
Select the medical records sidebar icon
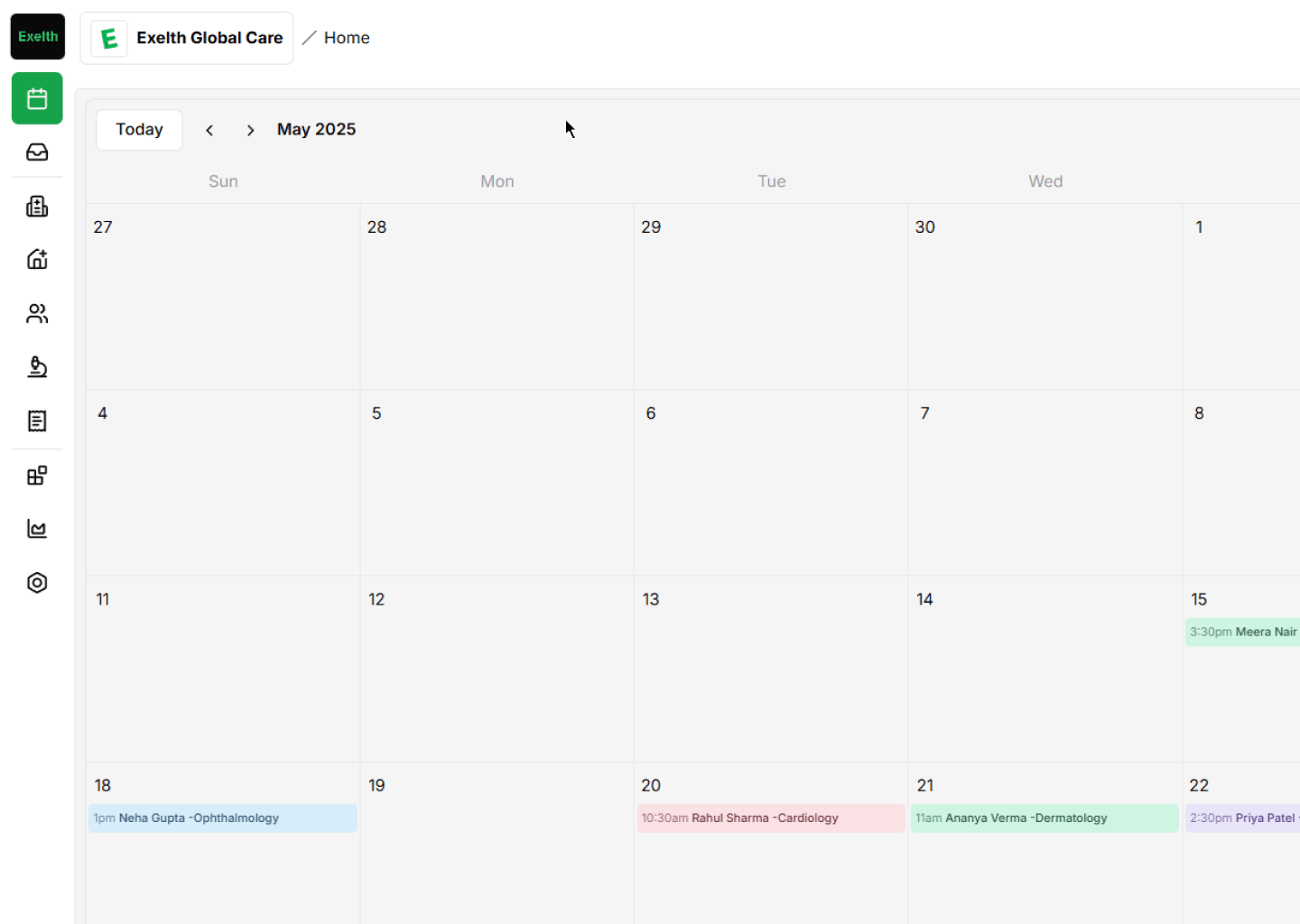click(36, 206)
